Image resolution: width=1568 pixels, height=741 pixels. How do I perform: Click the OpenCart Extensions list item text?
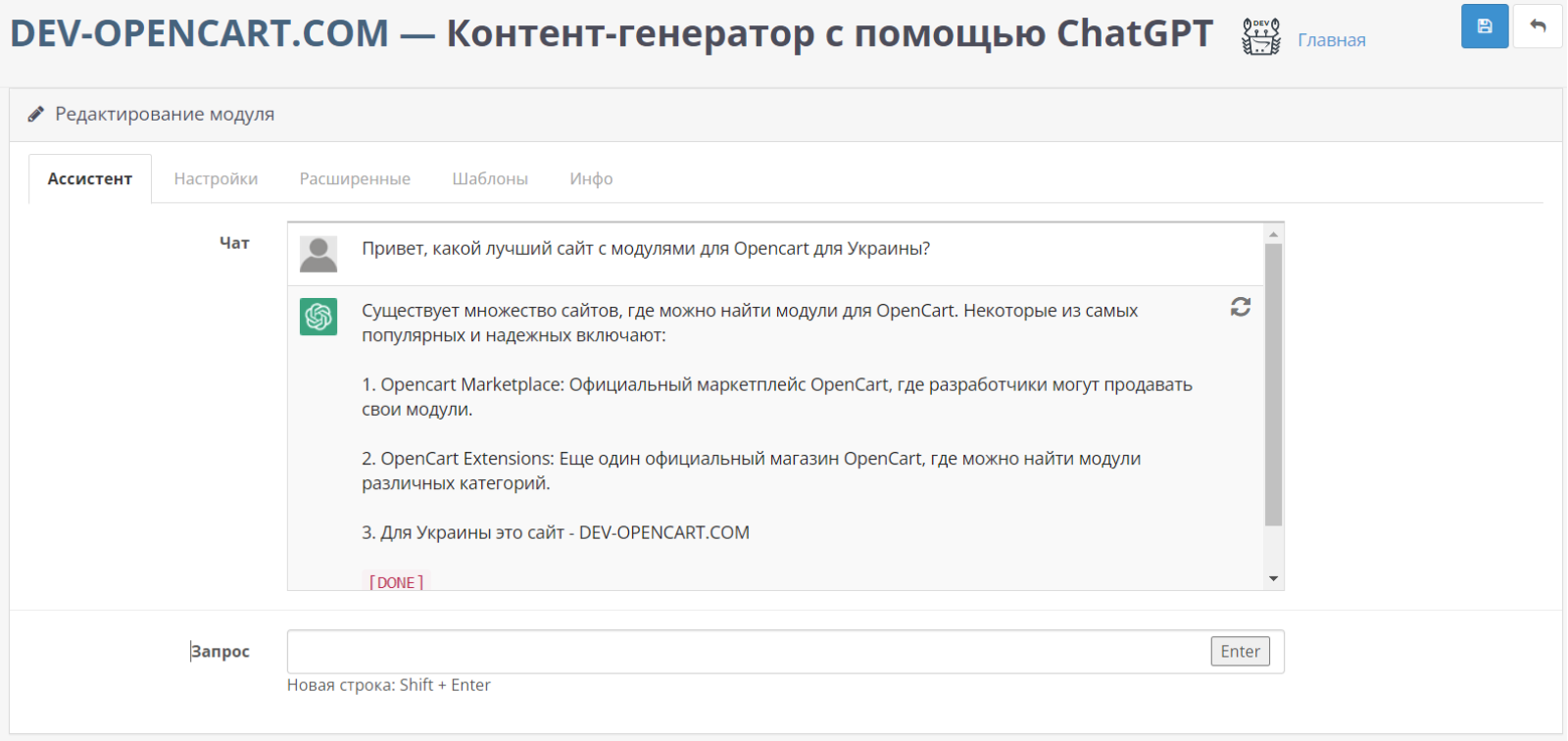[x=752, y=470]
